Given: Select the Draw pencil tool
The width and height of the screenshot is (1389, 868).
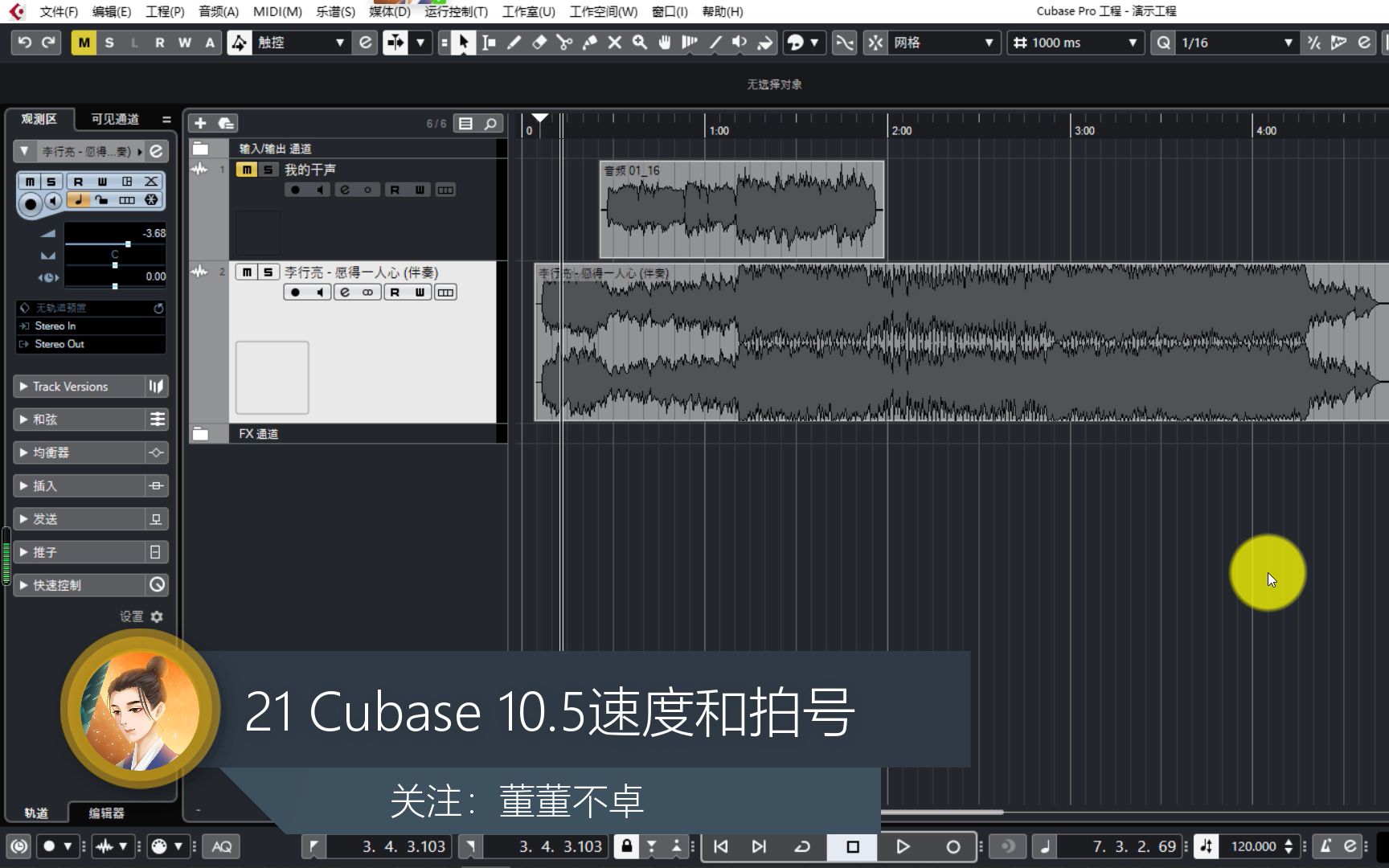Looking at the screenshot, I should (x=514, y=43).
